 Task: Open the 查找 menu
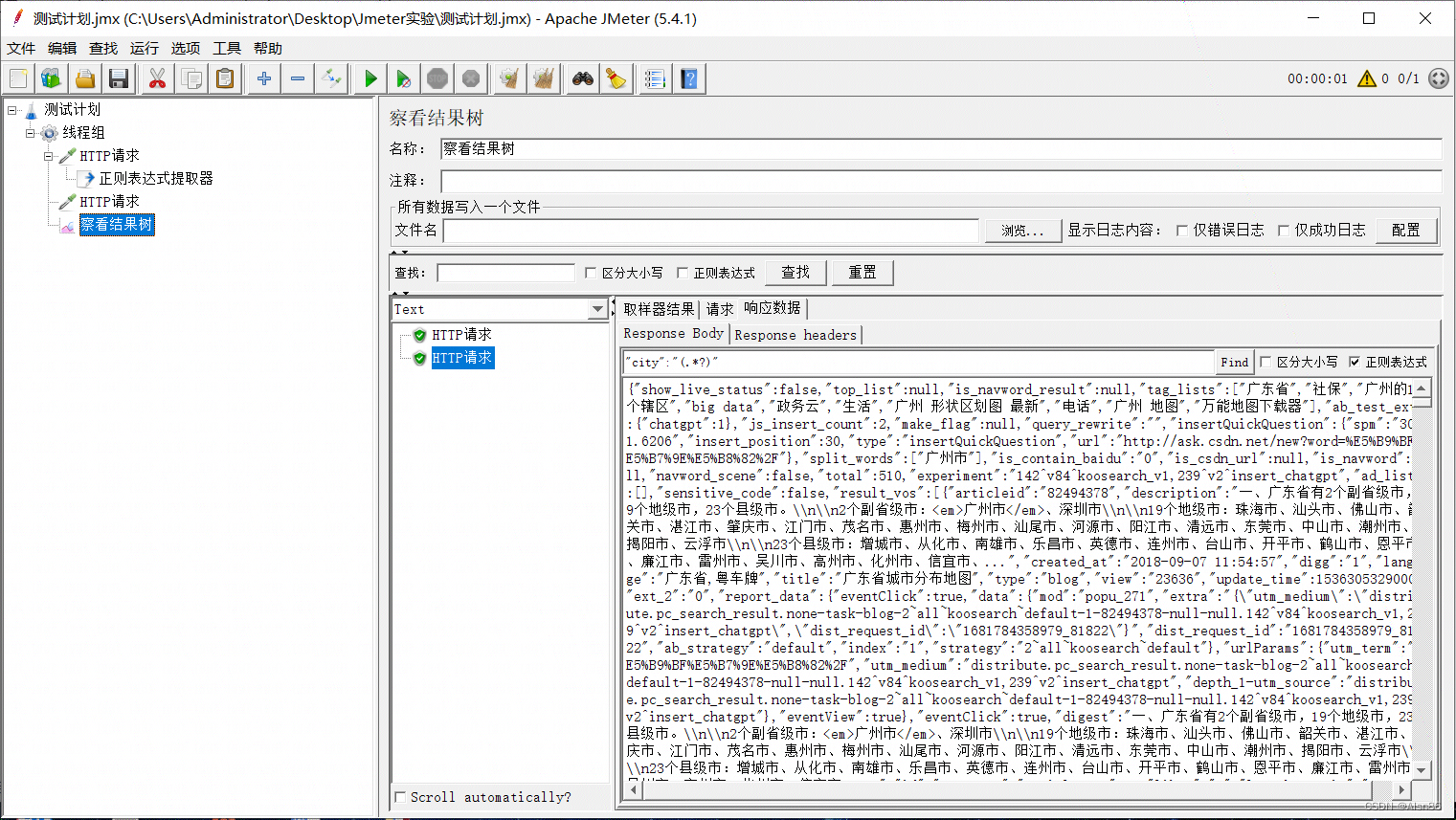(103, 48)
